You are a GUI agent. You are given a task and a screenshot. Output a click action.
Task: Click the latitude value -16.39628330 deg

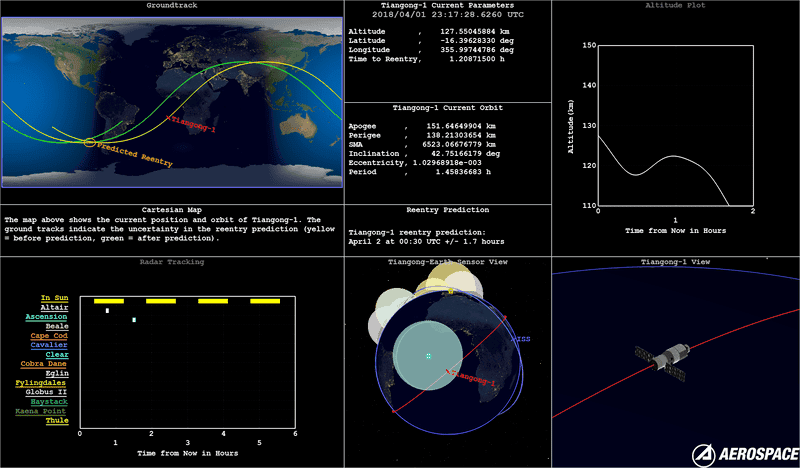tap(477, 41)
